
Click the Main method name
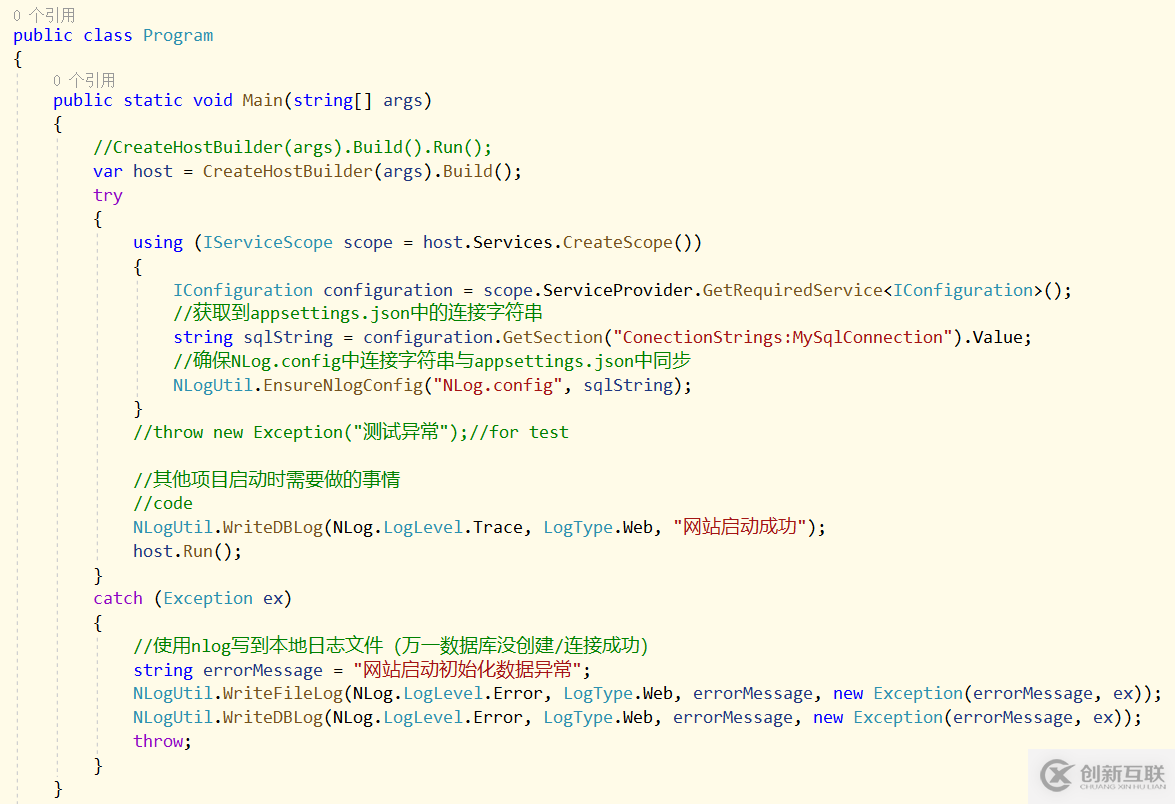(261, 99)
